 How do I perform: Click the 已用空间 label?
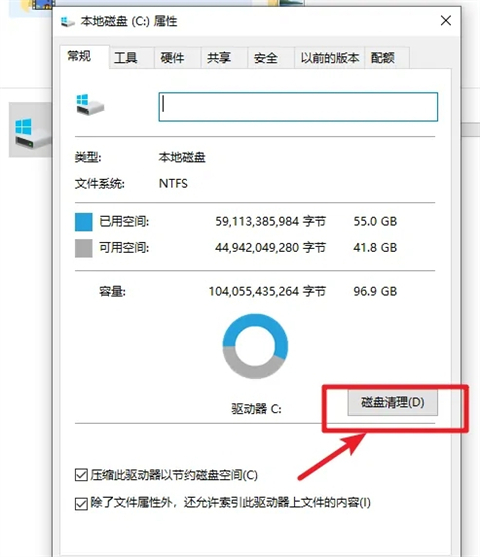124,222
